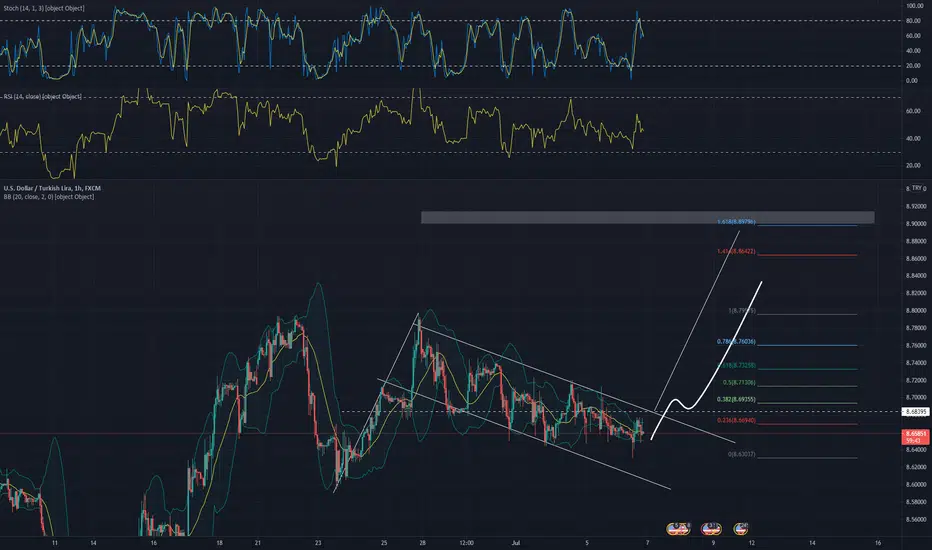Click the 25 date on time axis
Viewport: 932px width, 550px height.
tap(384, 543)
